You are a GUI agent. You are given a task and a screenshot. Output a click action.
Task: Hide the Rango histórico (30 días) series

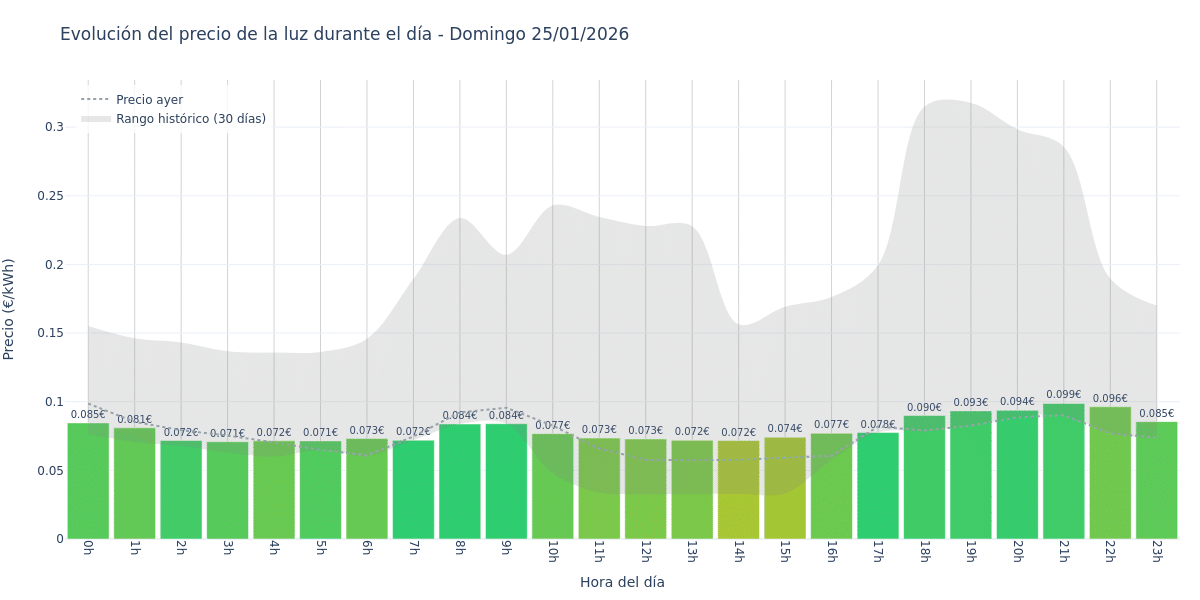(x=190, y=119)
